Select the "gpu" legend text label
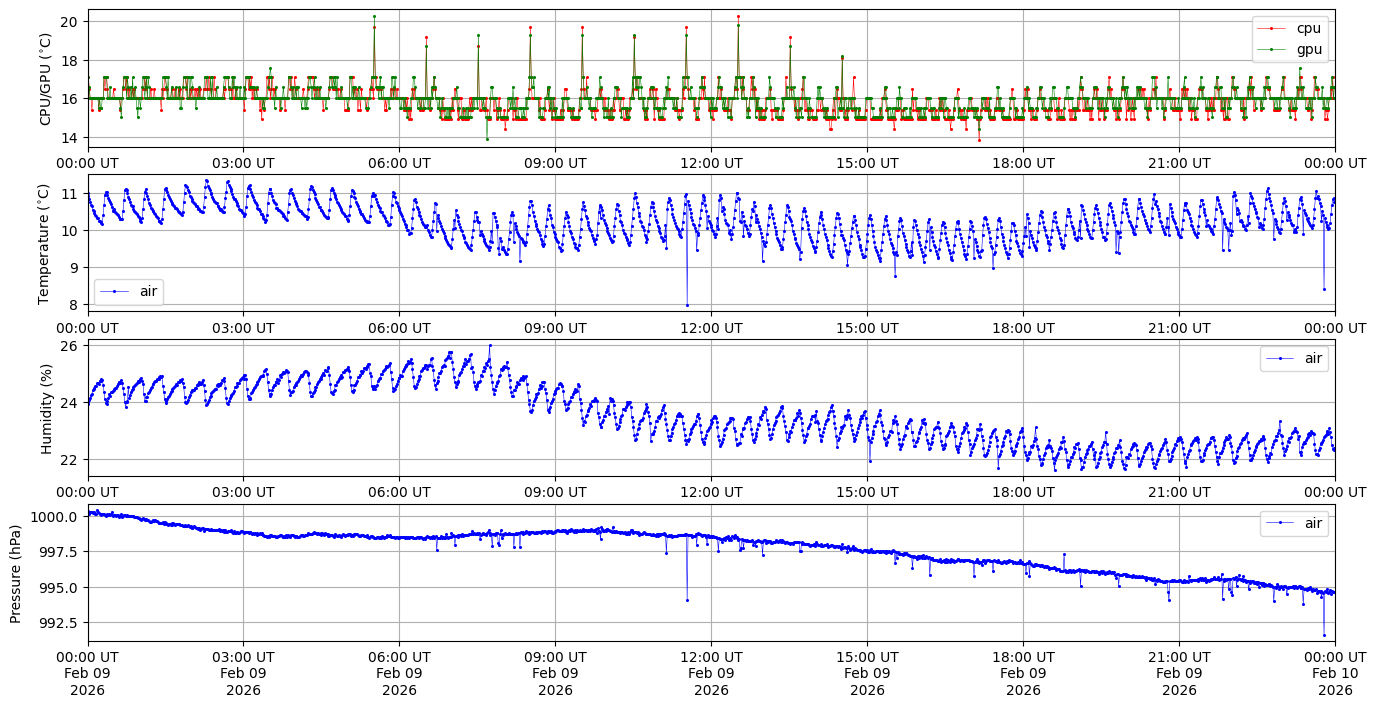The image size is (1376, 707). [1308, 48]
